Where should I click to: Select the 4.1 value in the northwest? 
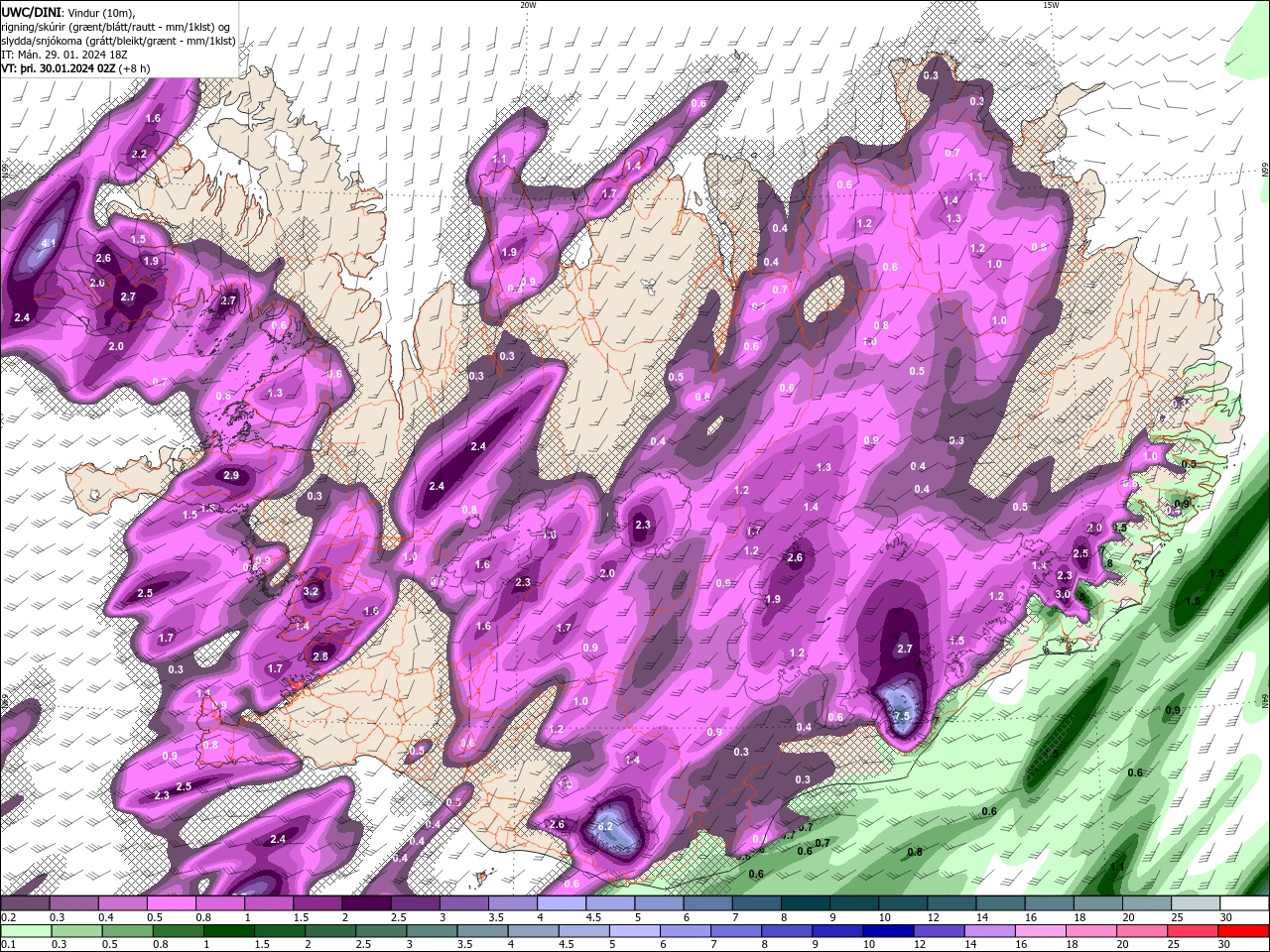[x=49, y=242]
